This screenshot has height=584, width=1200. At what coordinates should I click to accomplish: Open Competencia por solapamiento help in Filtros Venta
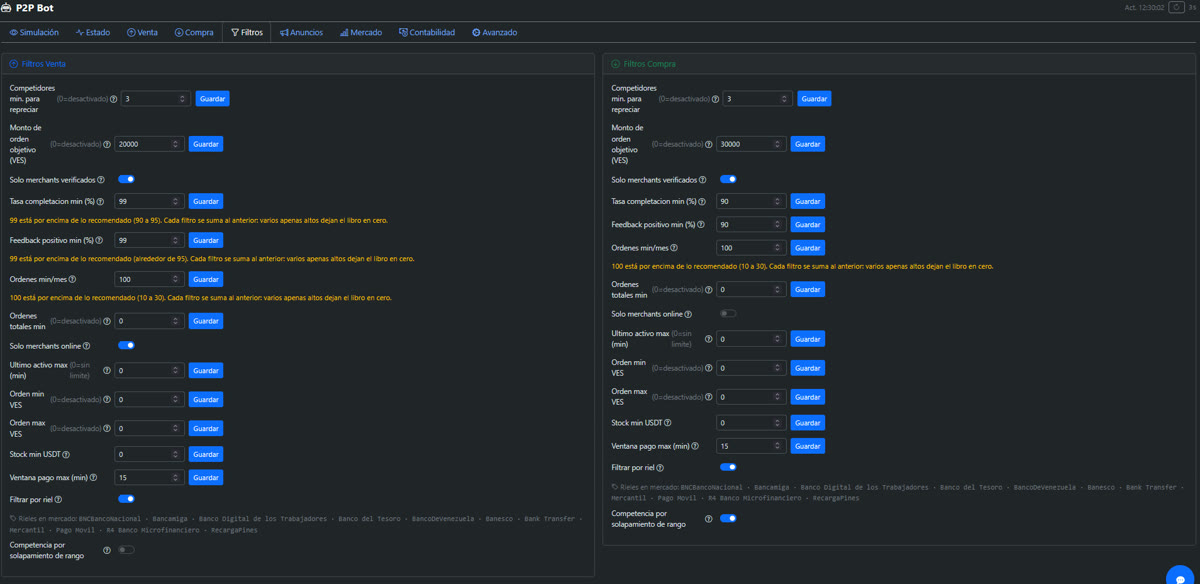pyautogui.click(x=107, y=550)
